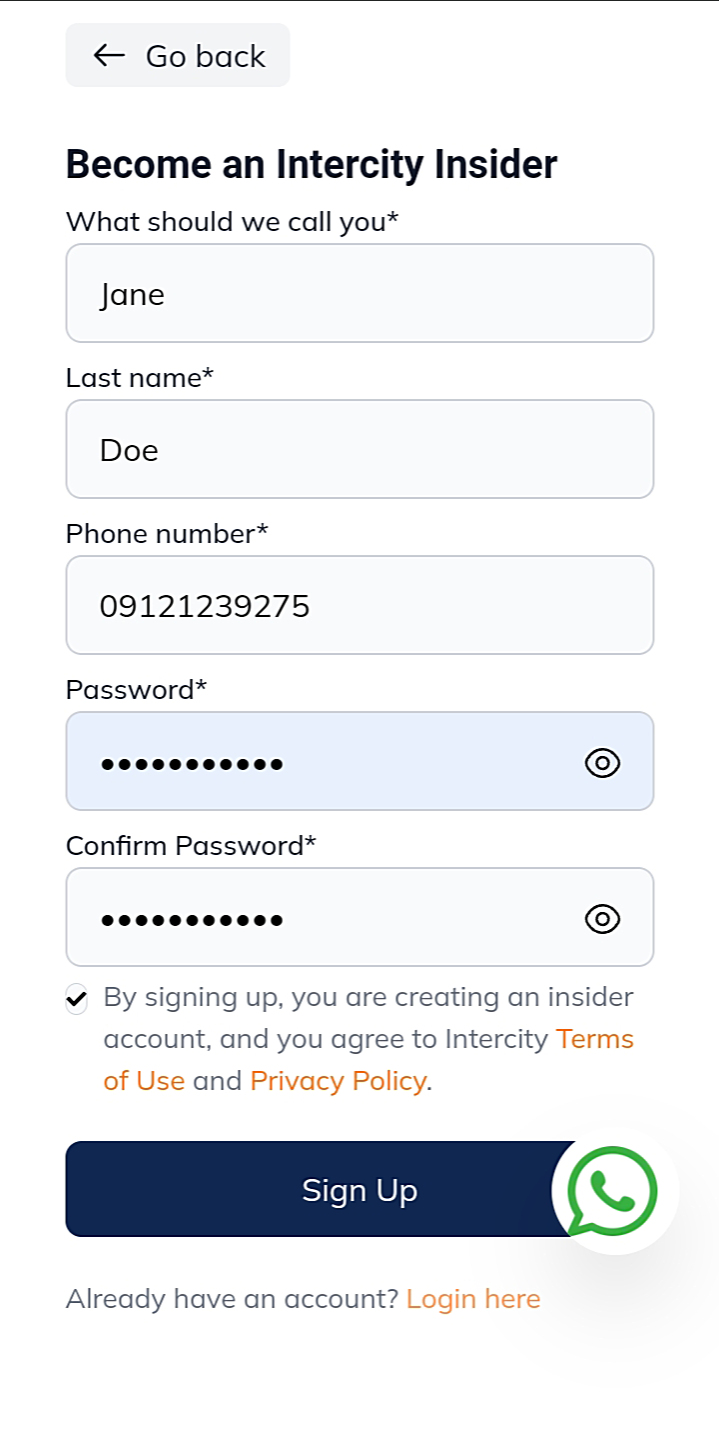Click the "What should we call you" label

click(x=232, y=221)
